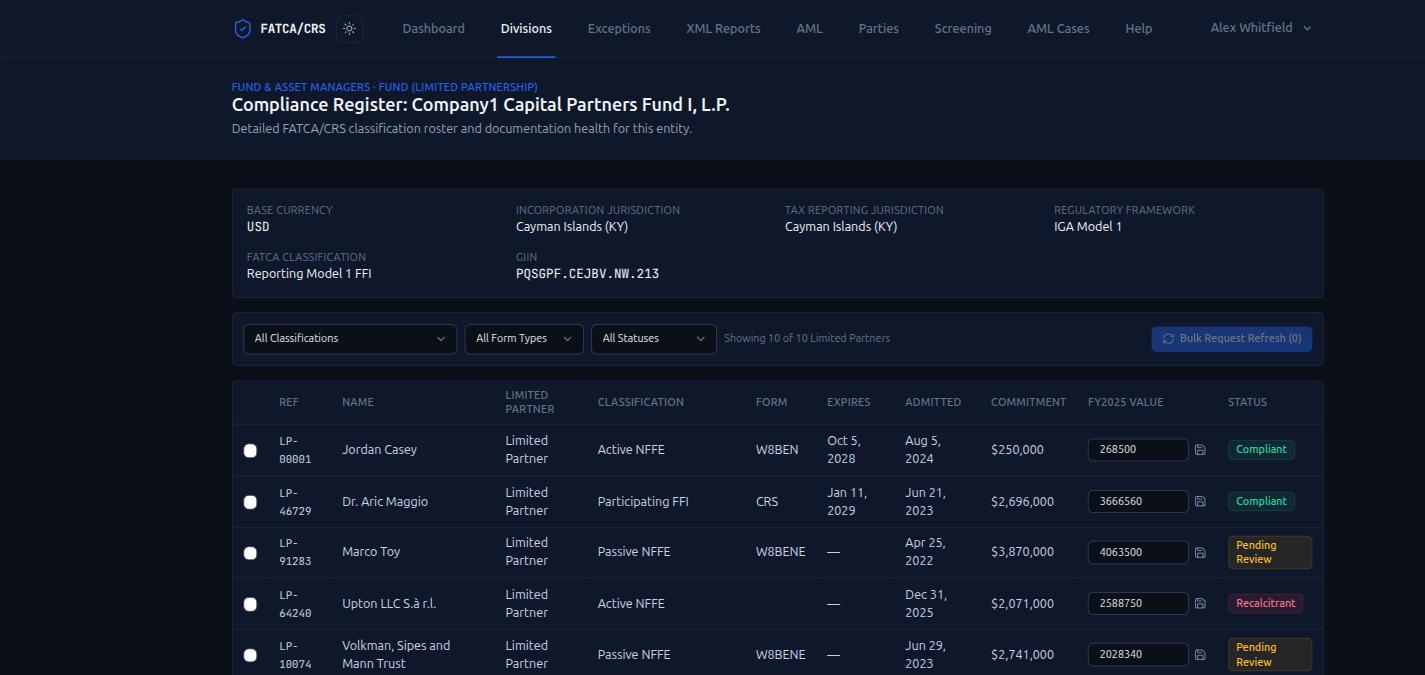Edit the FY2025 value field showing 3666560
1425x675 pixels.
pos(1138,502)
